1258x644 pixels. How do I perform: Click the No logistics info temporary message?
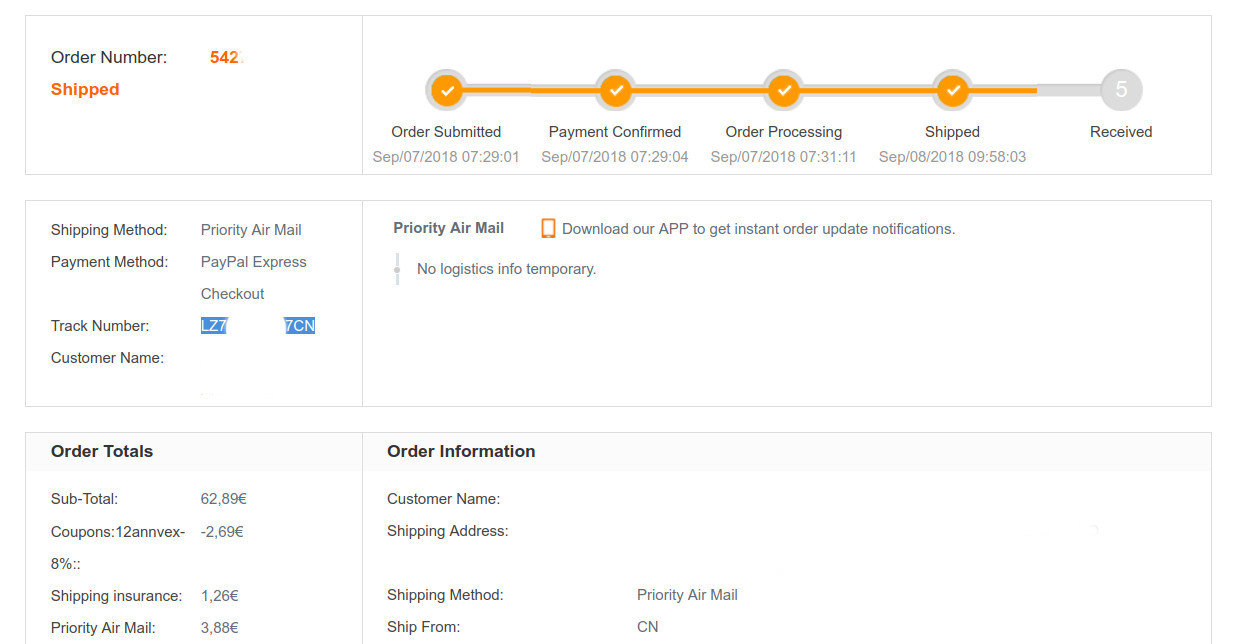pos(506,269)
